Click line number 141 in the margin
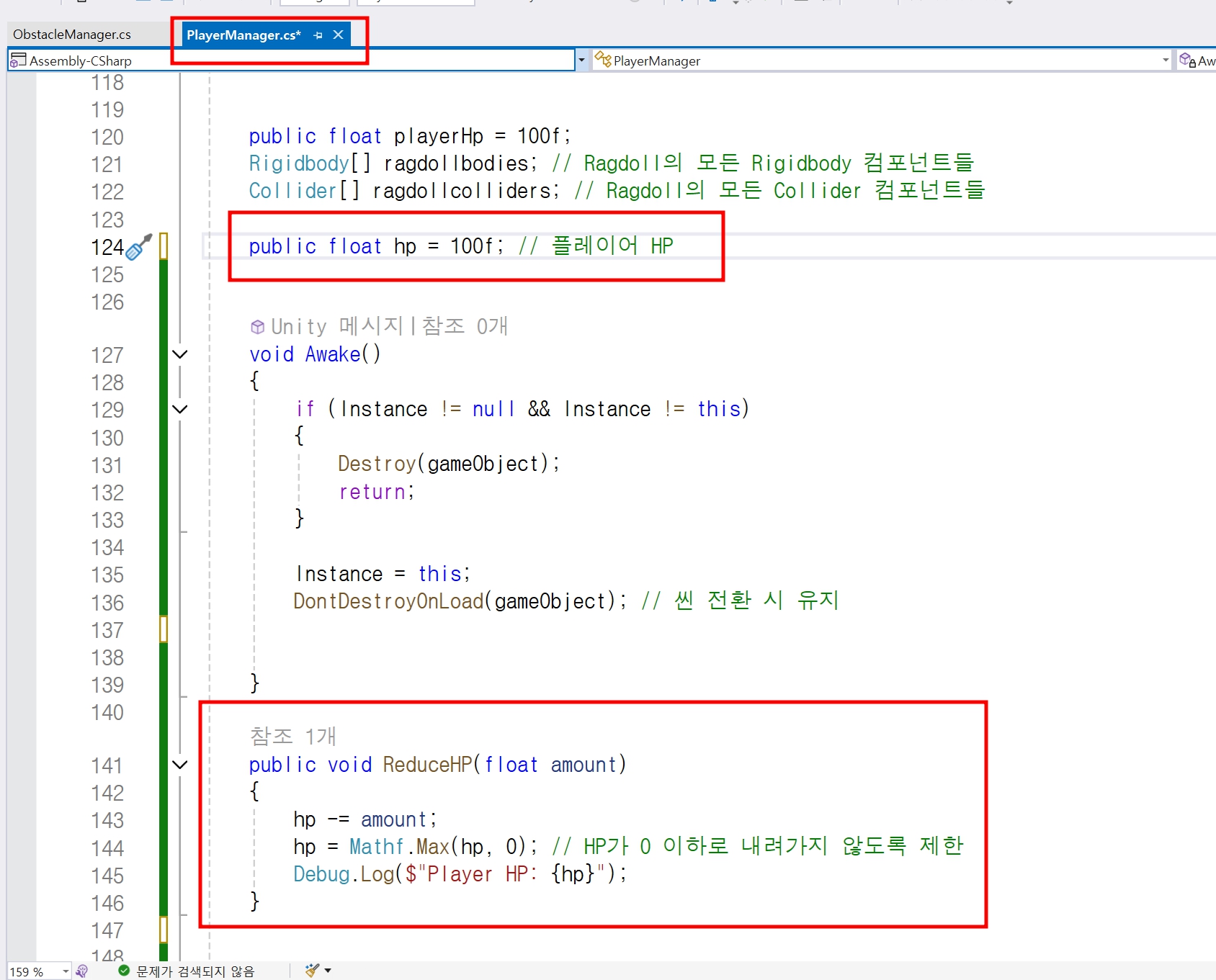This screenshot has width=1216, height=980. (107, 765)
